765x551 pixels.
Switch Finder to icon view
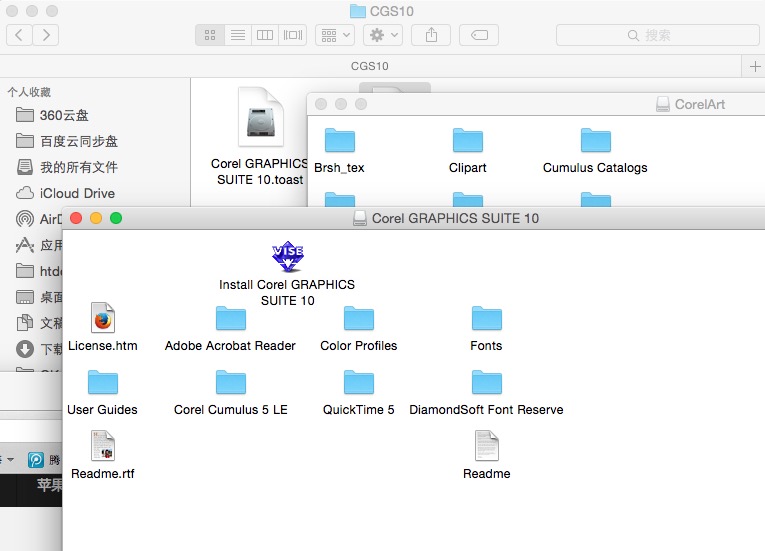(210, 35)
